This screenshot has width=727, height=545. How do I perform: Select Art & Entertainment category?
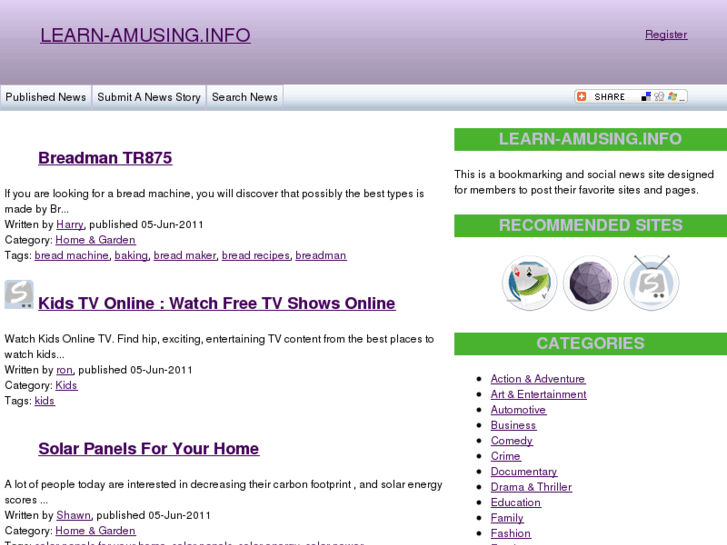click(x=539, y=394)
